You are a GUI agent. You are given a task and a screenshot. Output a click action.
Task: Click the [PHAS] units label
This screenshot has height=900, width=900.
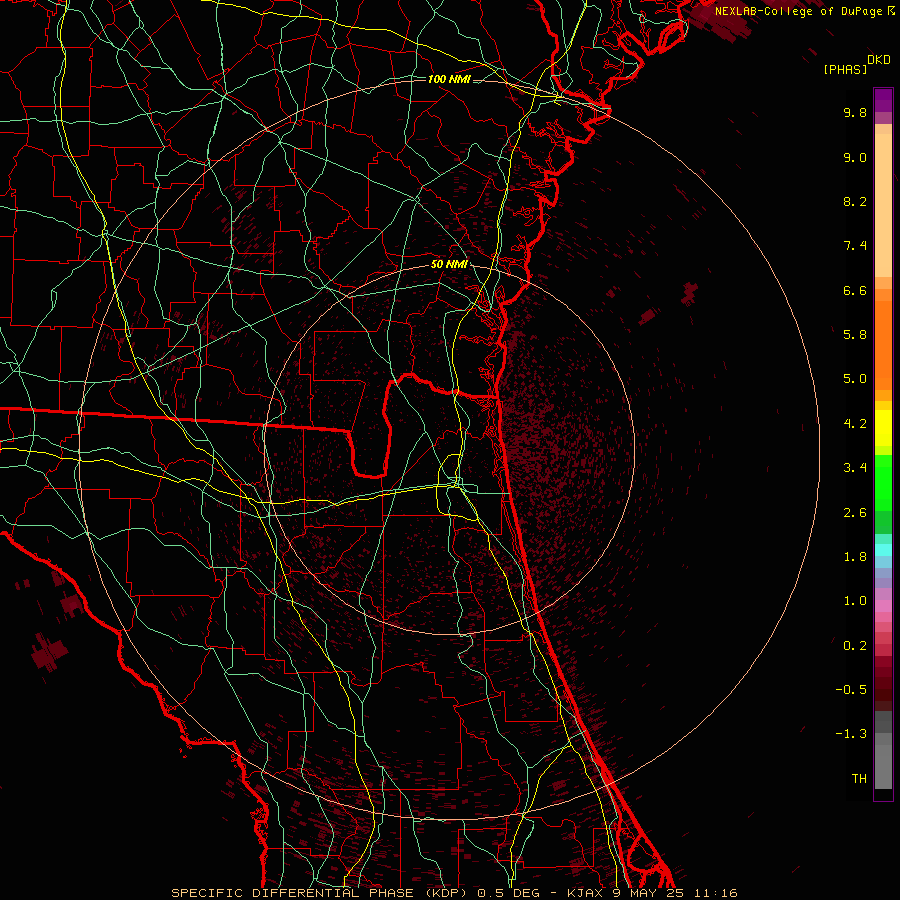[x=845, y=69]
